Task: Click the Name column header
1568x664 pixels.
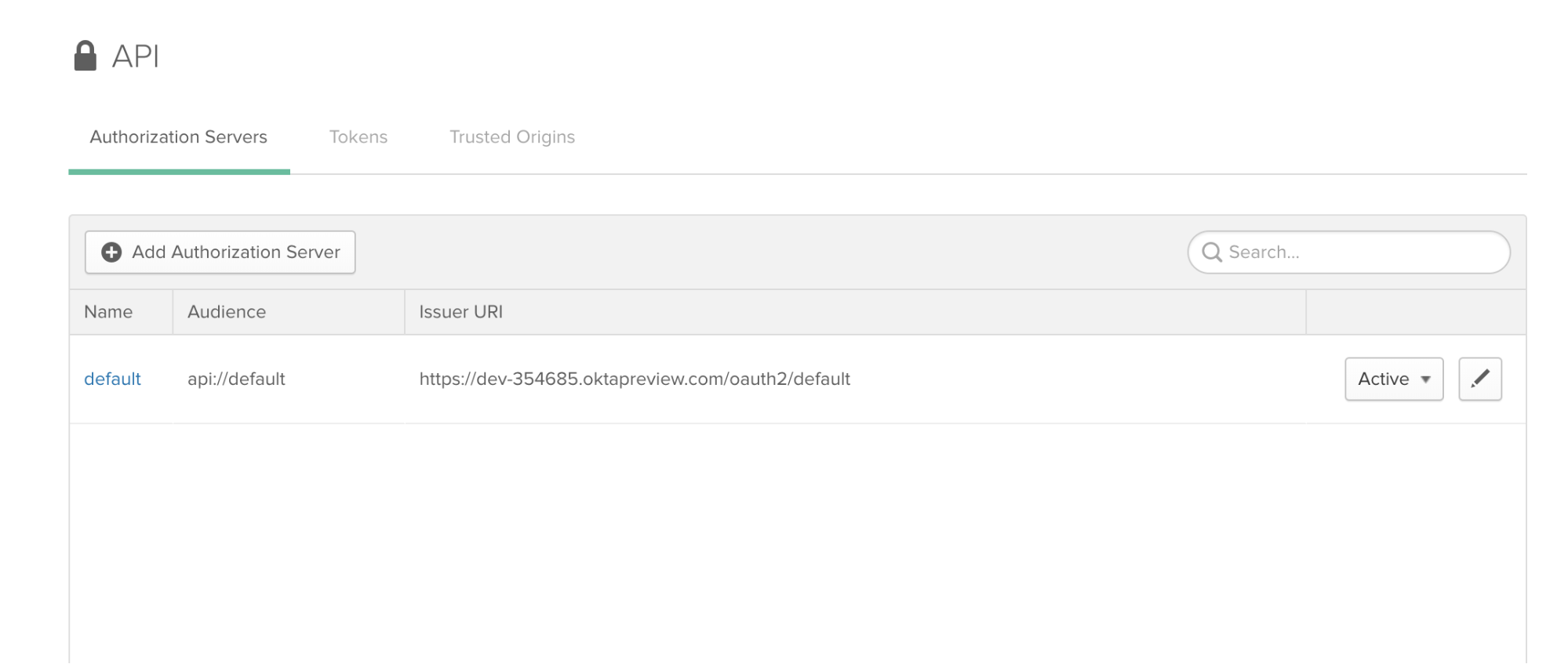Action: pyautogui.click(x=108, y=312)
